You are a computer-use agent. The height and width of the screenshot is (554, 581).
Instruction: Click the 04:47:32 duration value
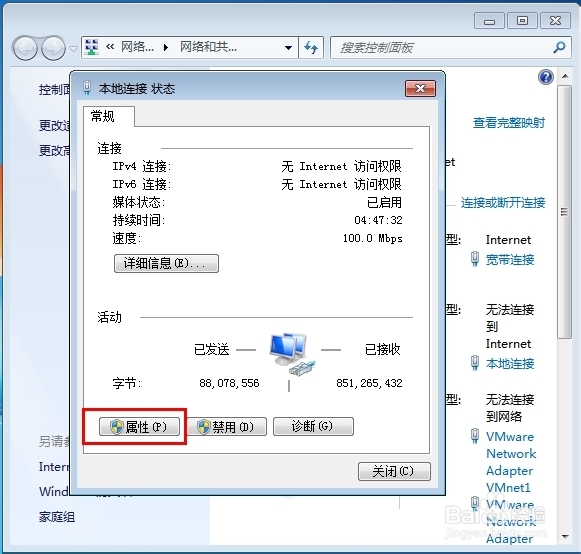pyautogui.click(x=378, y=220)
